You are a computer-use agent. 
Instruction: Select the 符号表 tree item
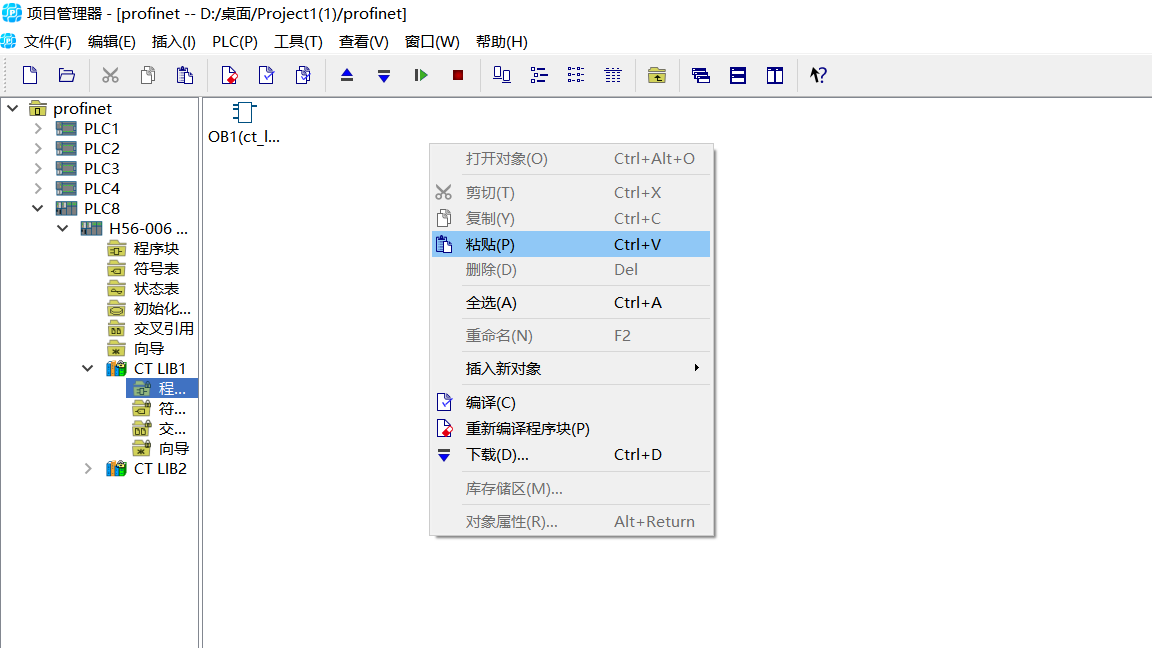point(156,269)
